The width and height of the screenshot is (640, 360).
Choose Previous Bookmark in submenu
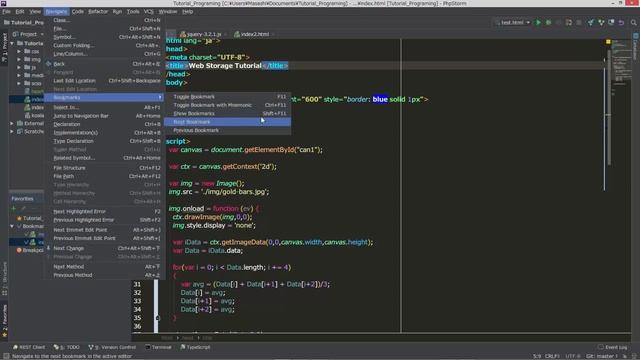coord(227,130)
